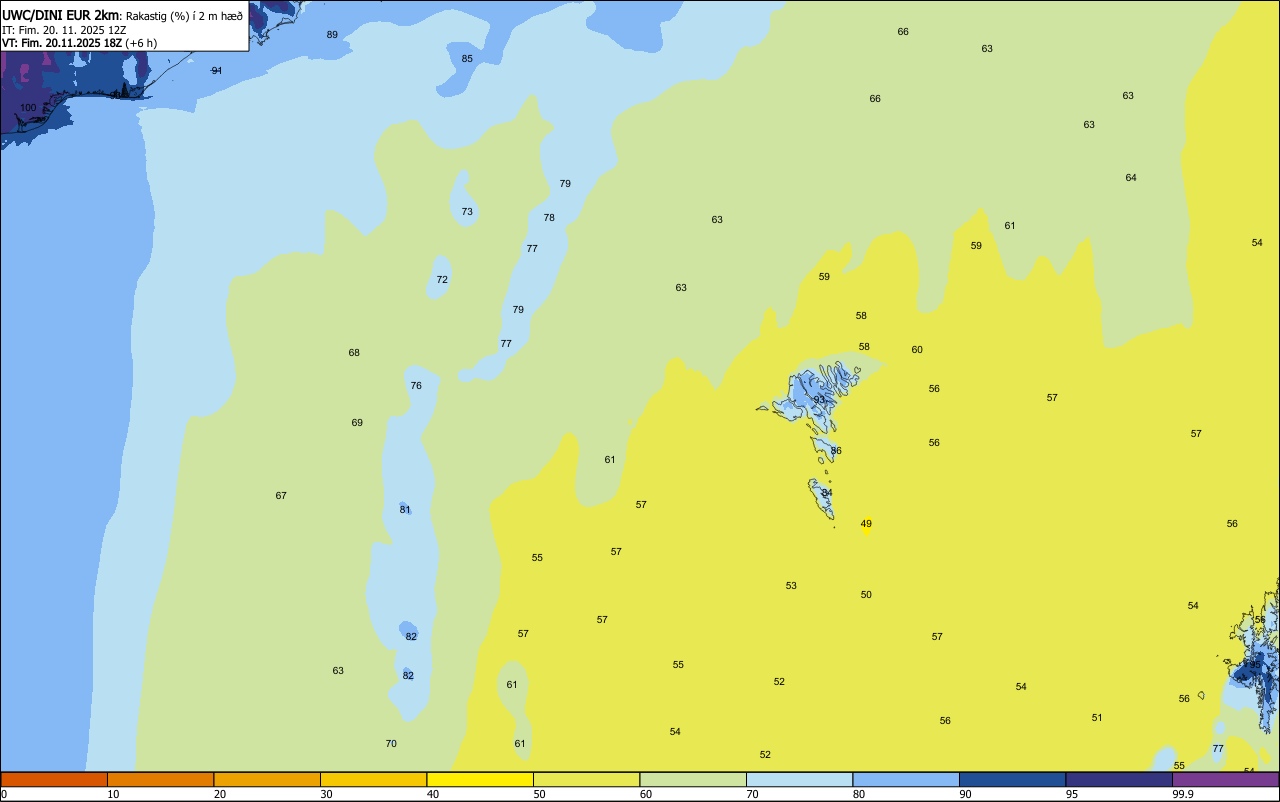Viewport: 1280px width, 802px height.
Task: Click the humidity value 51 on the map
Action: [1097, 717]
